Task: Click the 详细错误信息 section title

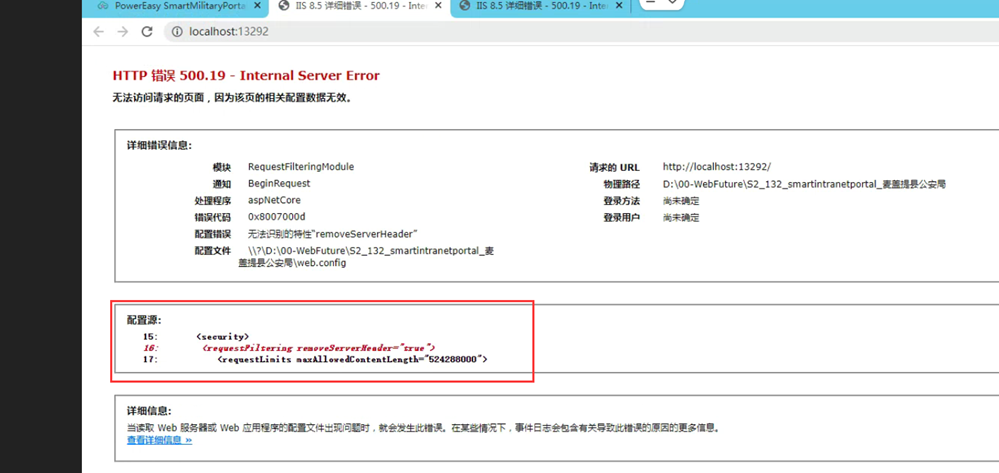Action: tap(159, 145)
